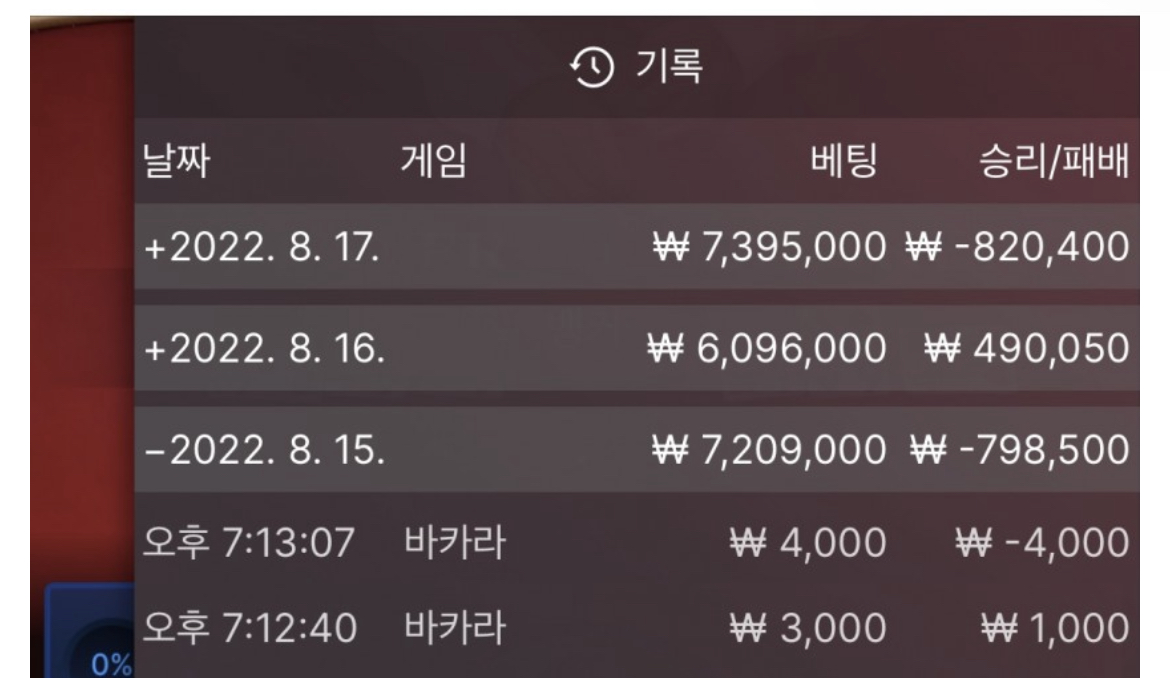Collapse the 2022. 8. 15. row
This screenshot has width=1170, height=678.
636,450
